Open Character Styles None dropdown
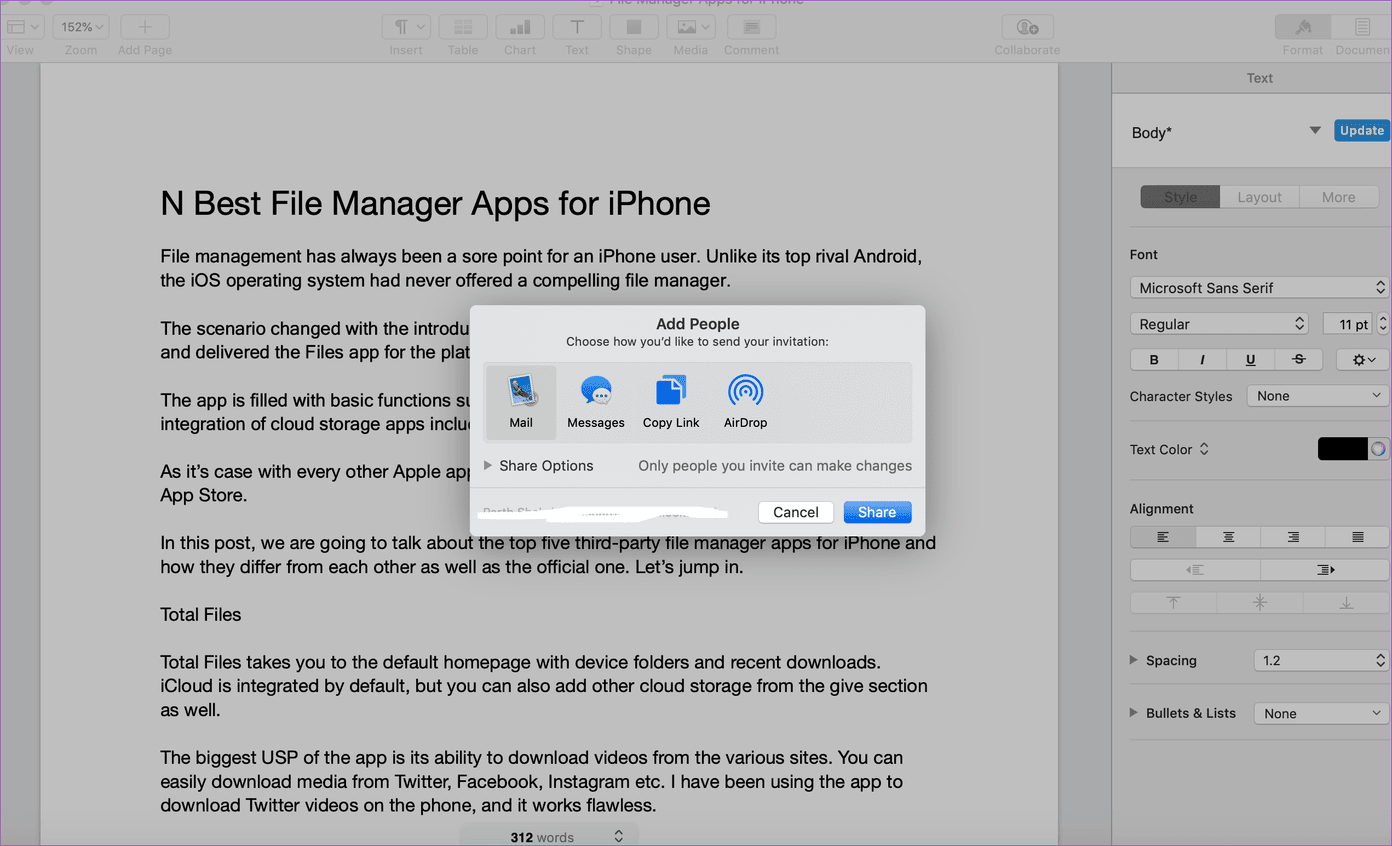The image size is (1392, 846). tap(1318, 396)
